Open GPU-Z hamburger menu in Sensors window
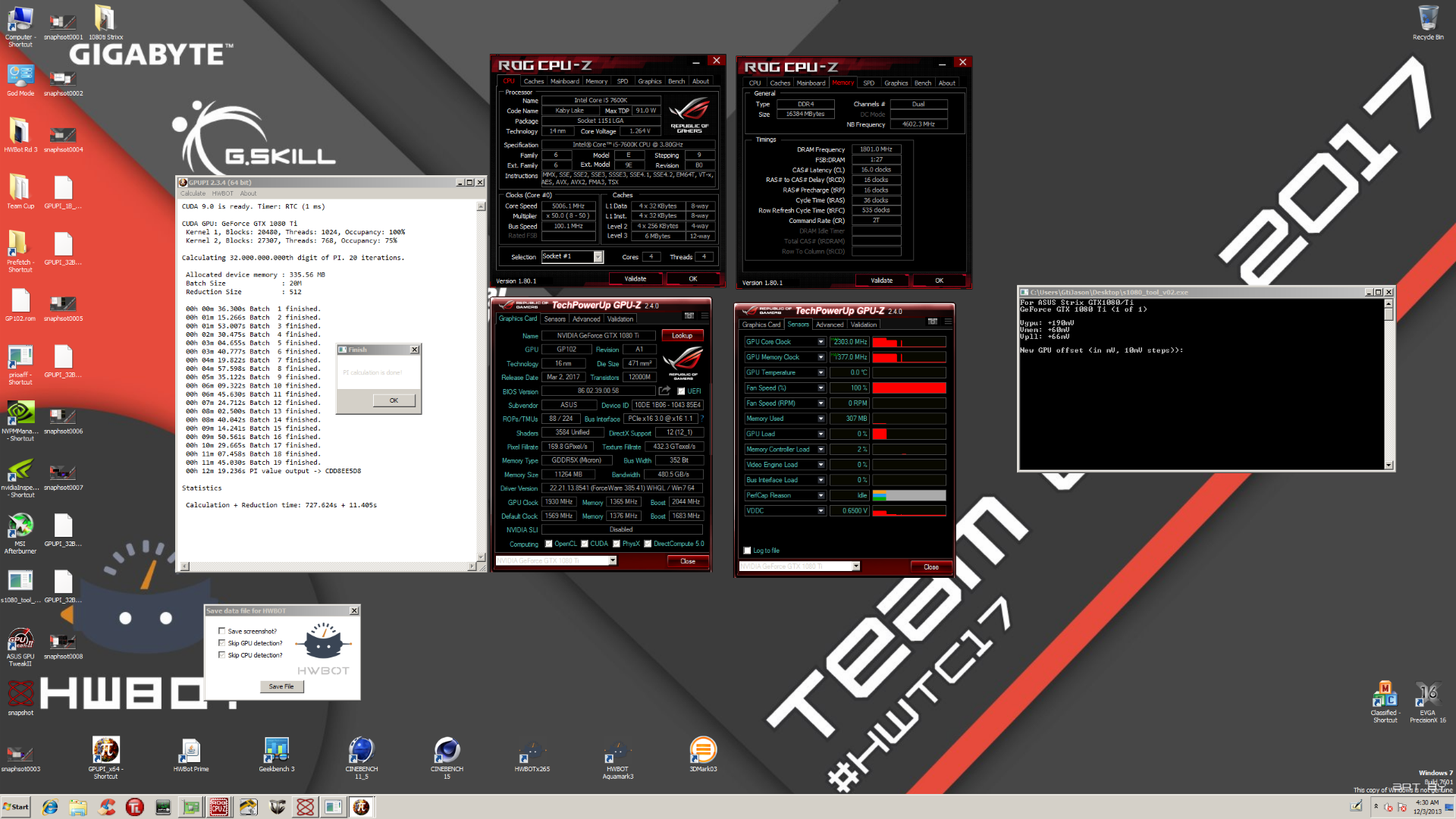 [948, 322]
